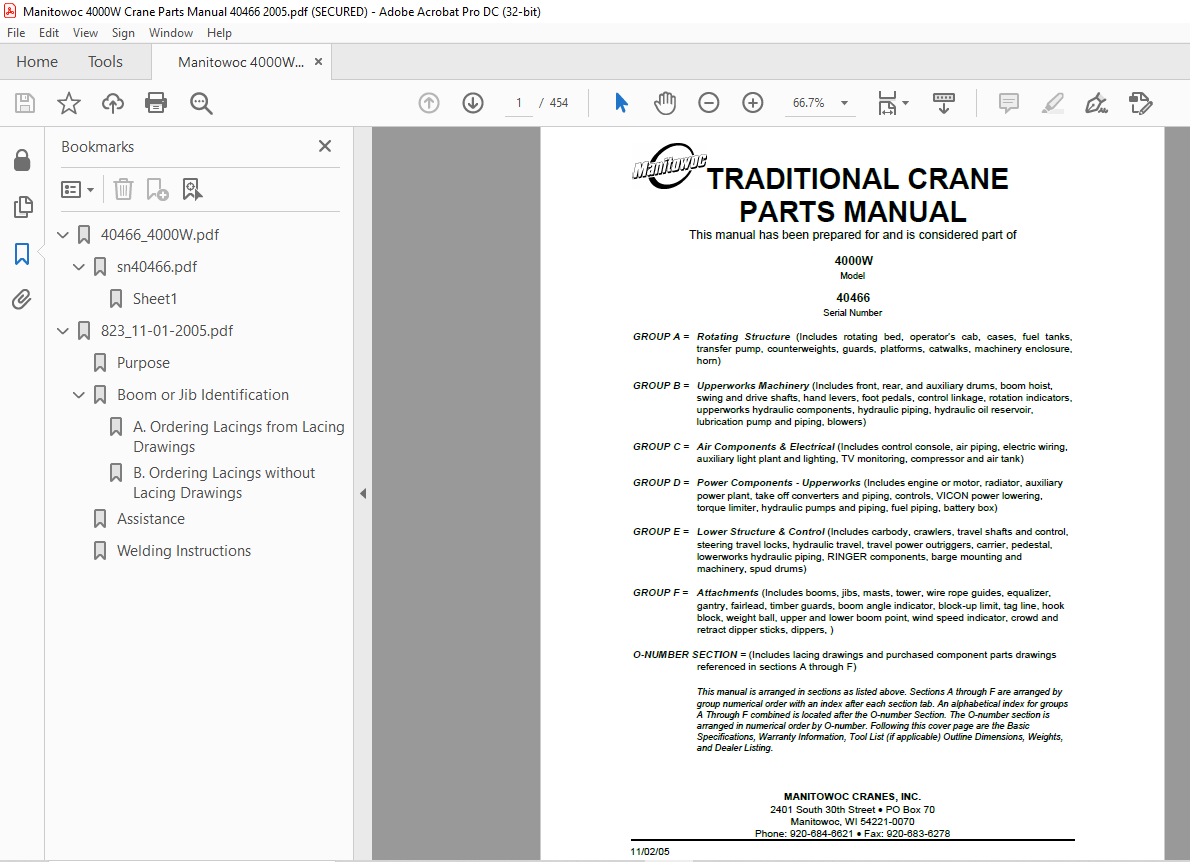
Task: Click scrolling mode keyboard icon
Action: pos(944,103)
